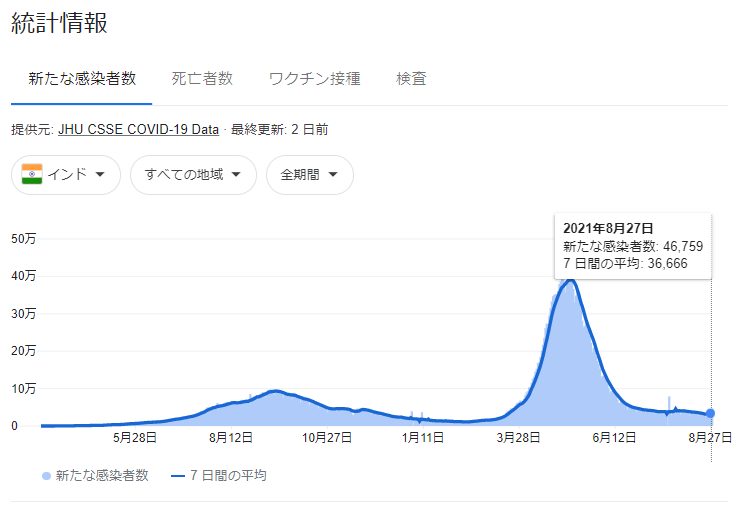Select the ワクチン接種 tab
The height and width of the screenshot is (514, 740).
pyautogui.click(x=314, y=78)
